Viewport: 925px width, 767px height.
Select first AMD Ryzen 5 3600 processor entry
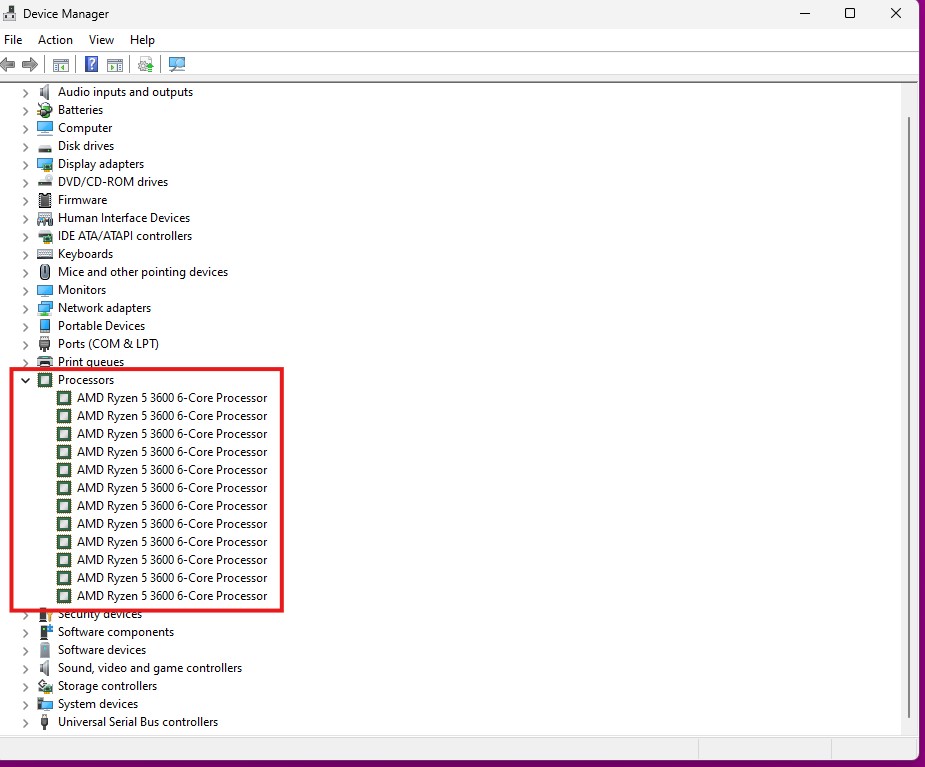(x=171, y=398)
